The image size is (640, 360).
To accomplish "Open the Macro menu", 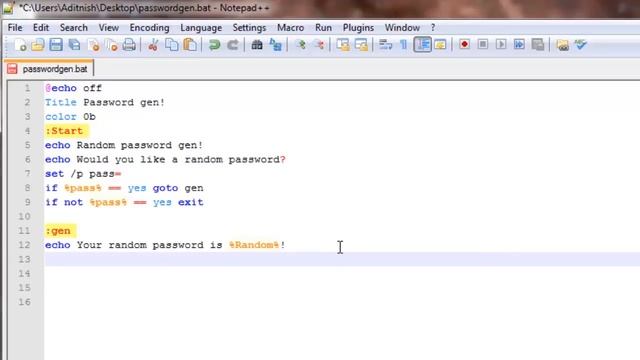I will pyautogui.click(x=291, y=28).
